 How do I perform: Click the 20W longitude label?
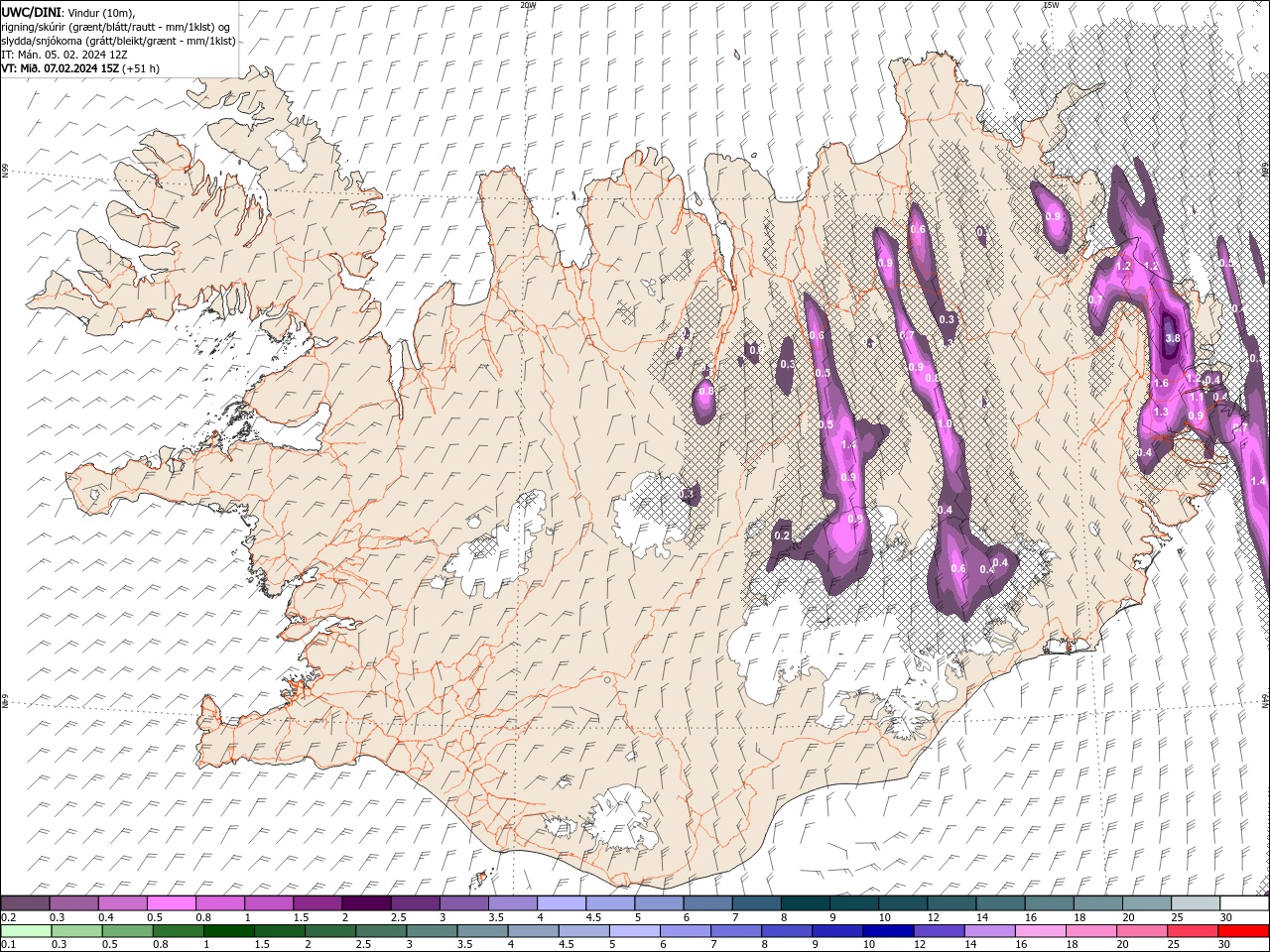coord(528,5)
